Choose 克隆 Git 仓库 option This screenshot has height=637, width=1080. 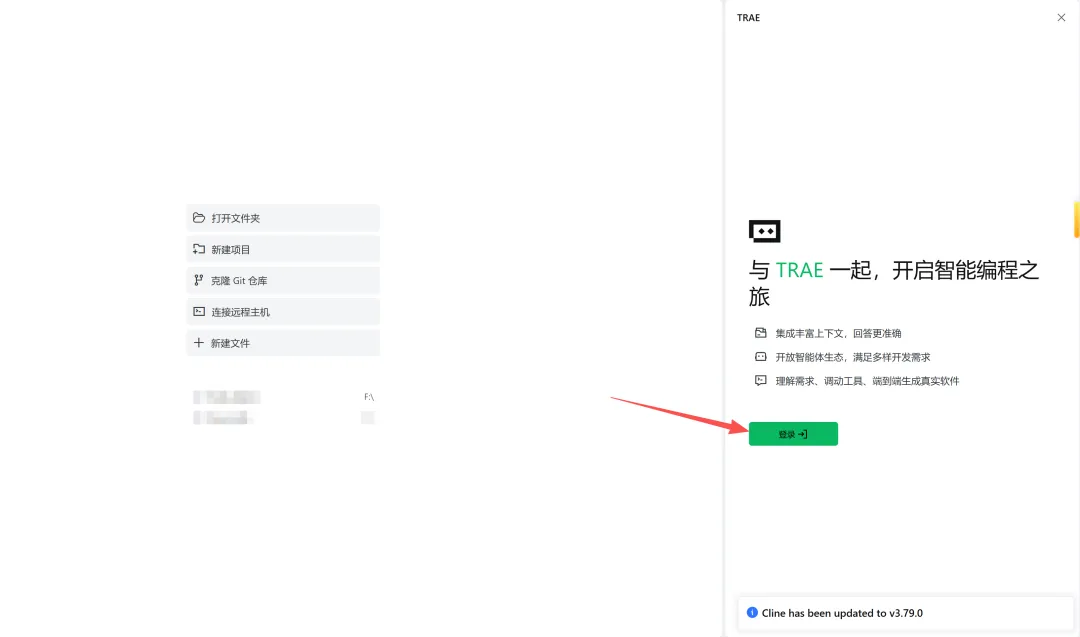(x=282, y=280)
